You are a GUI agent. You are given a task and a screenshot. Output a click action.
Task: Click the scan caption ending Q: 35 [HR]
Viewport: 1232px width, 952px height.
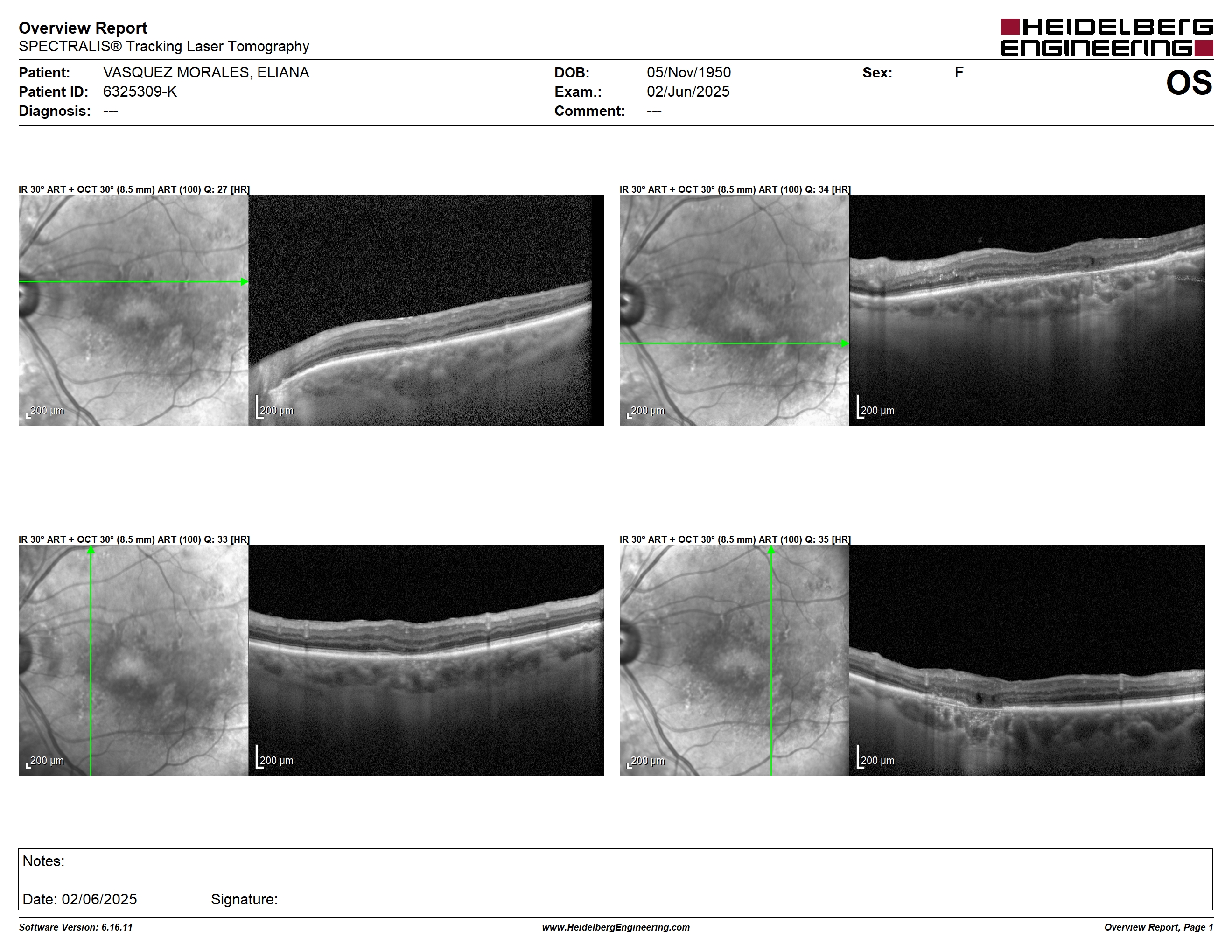point(735,539)
